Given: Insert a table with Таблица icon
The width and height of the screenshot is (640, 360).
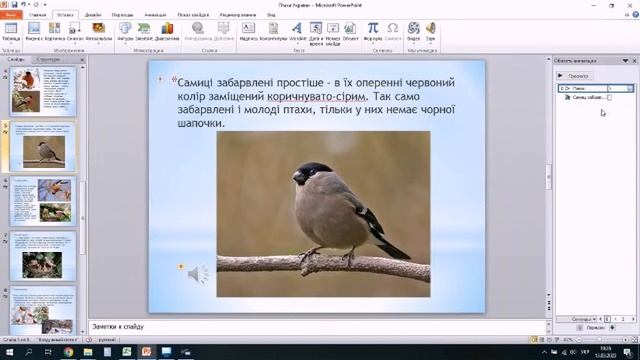Looking at the screenshot, I should pyautogui.click(x=11, y=29).
